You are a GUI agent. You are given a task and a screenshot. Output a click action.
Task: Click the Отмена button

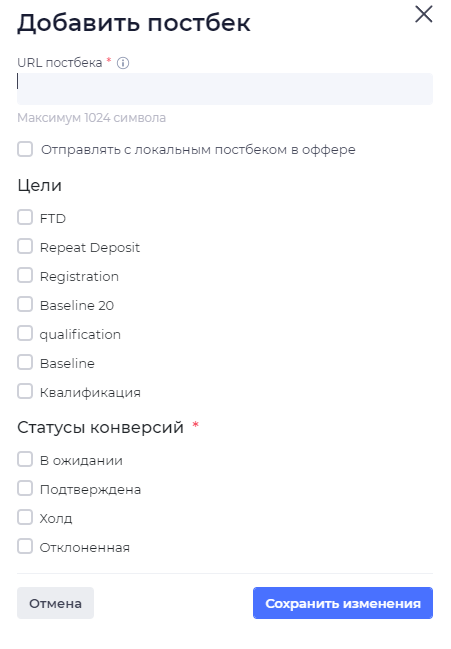coord(55,603)
